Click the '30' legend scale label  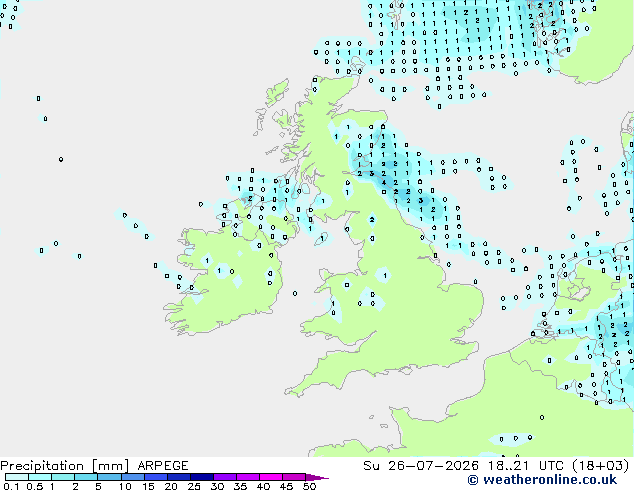217,486
